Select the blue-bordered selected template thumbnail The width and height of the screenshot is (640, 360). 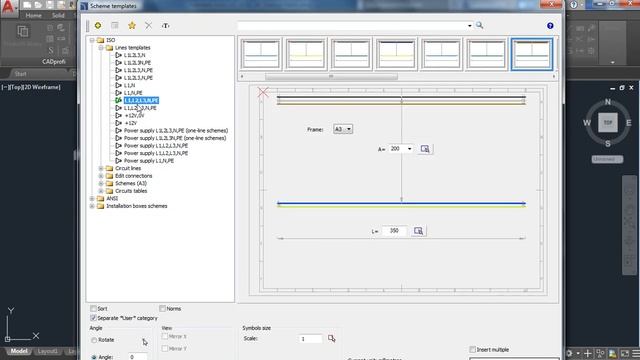(x=532, y=54)
